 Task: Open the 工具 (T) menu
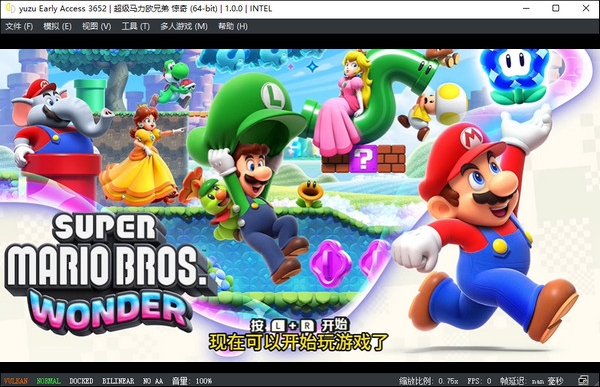pos(135,26)
